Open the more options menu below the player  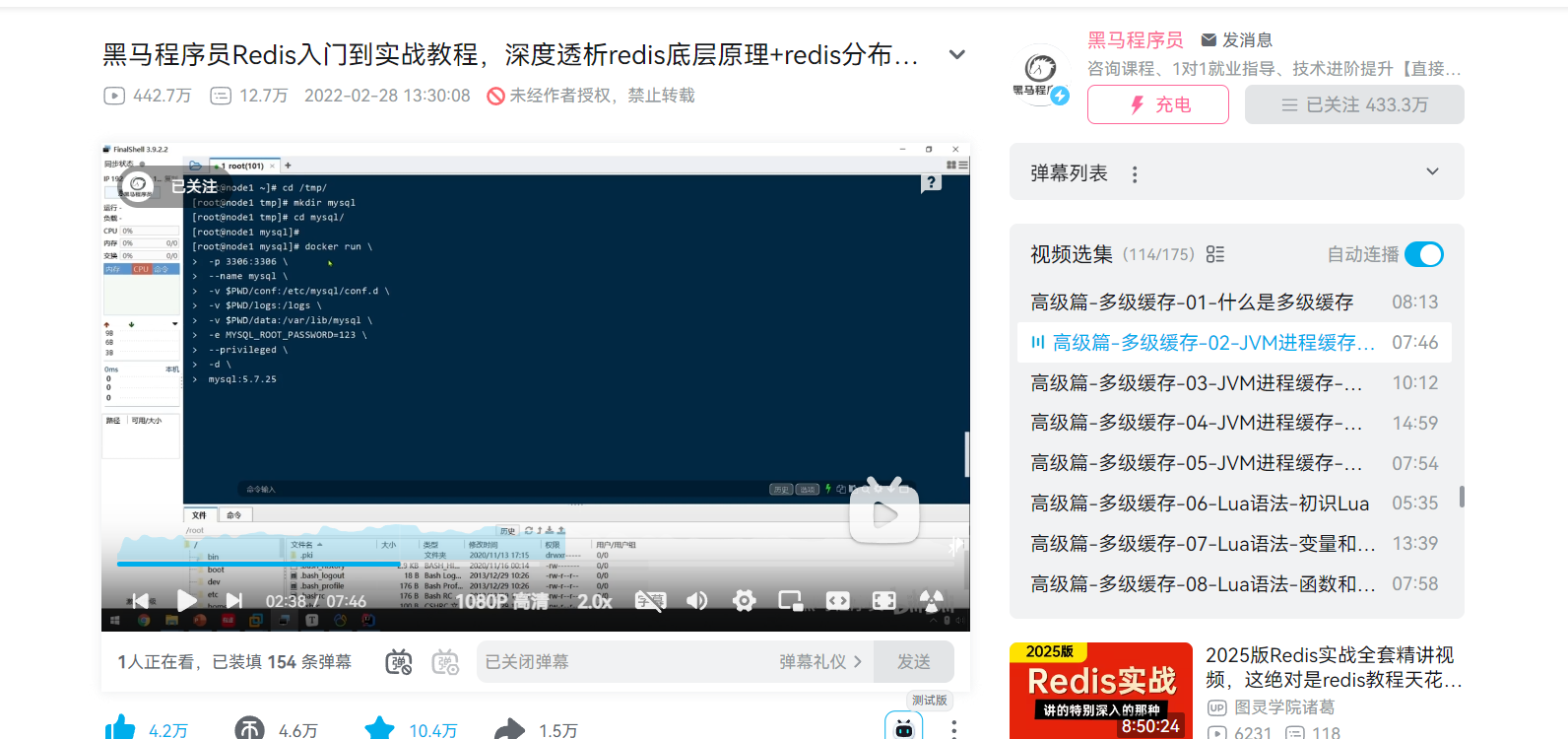(x=953, y=729)
